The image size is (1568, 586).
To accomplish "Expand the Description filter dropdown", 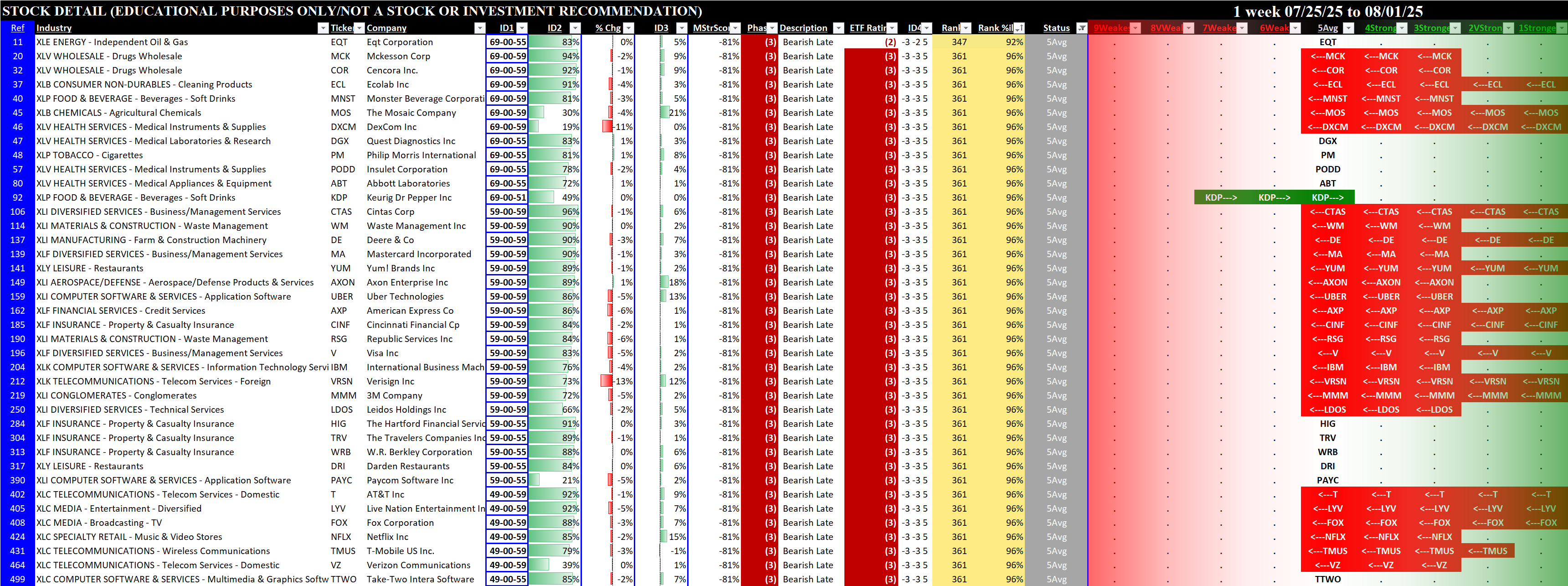I will click(x=838, y=28).
